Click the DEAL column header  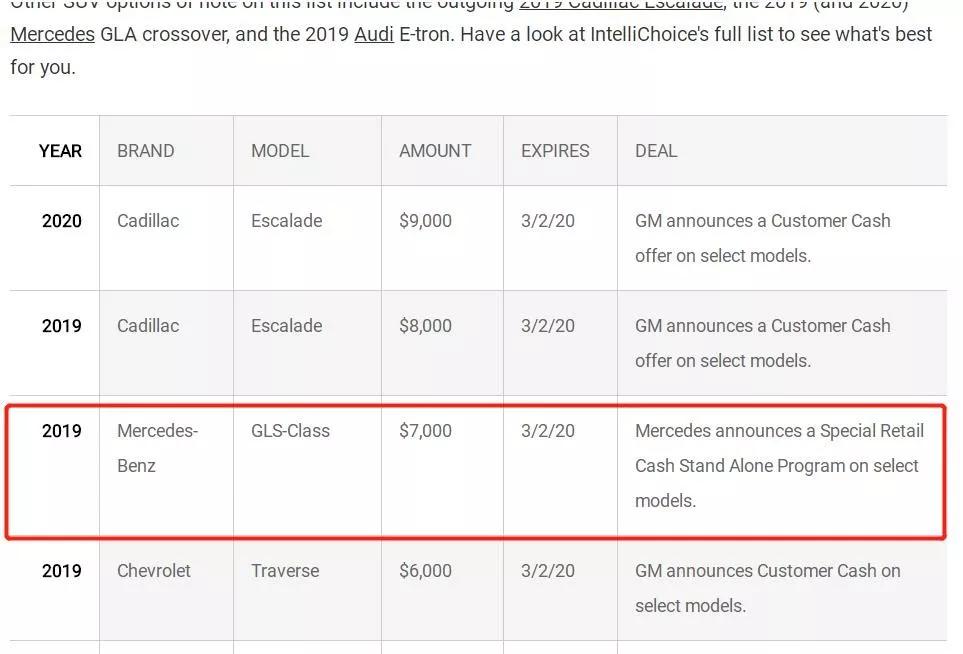656,151
